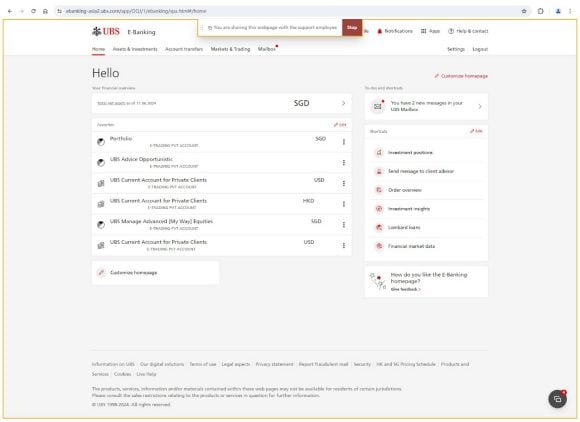This screenshot has width=580, height=422.
Task: Stop sharing with the Stop button
Action: pyautogui.click(x=352, y=28)
